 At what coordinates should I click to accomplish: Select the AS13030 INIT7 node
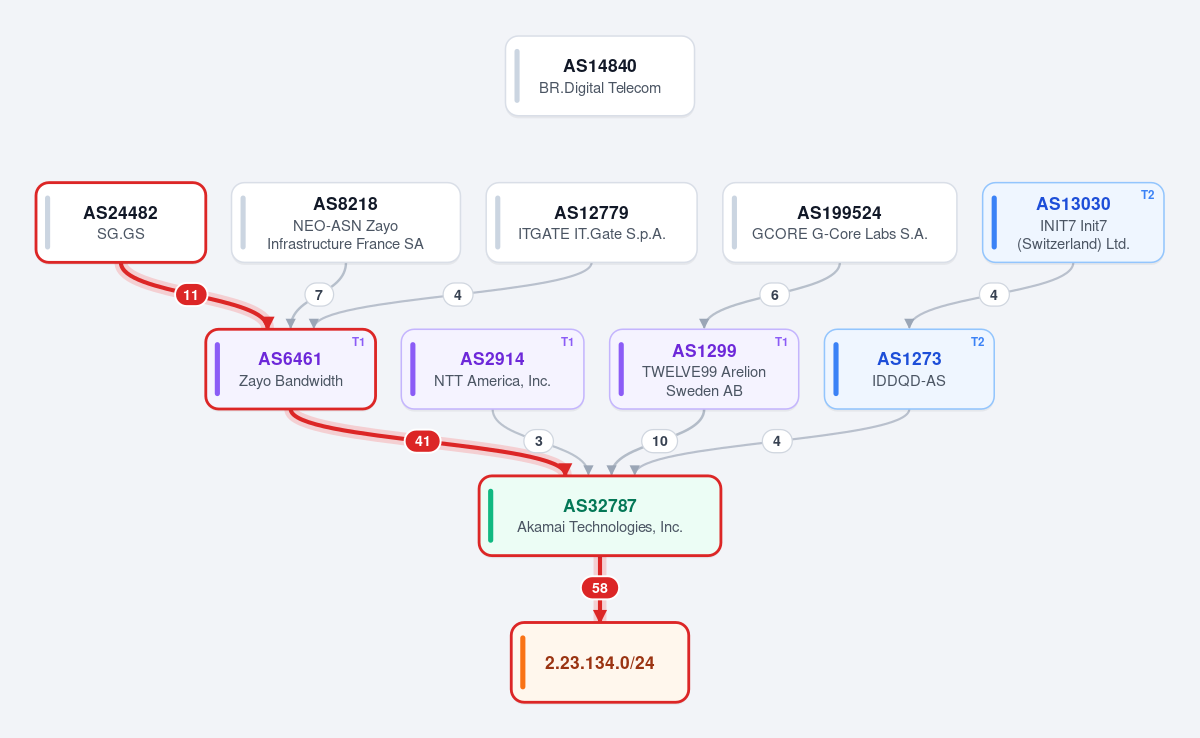coord(1073,222)
